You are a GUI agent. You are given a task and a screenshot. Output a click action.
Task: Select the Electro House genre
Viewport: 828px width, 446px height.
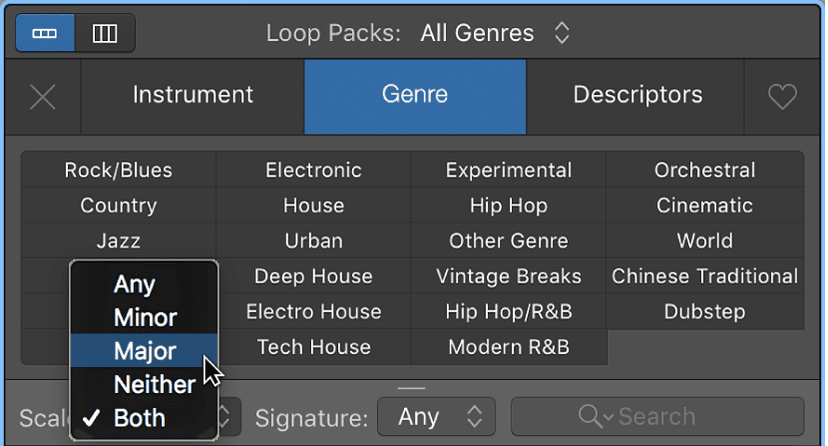[x=314, y=311]
